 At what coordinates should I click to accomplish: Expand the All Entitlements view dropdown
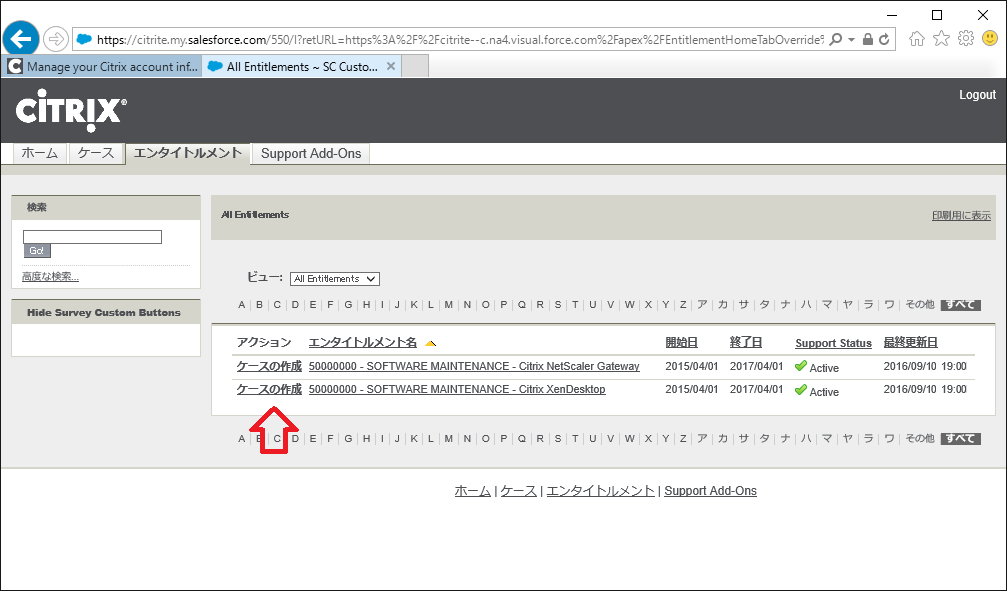coord(335,279)
